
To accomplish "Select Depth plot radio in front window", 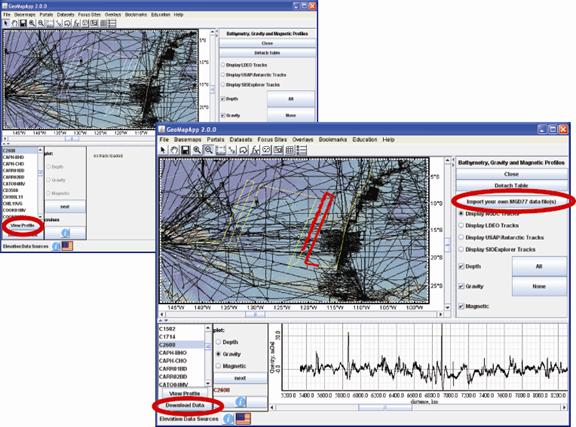I will tap(219, 342).
